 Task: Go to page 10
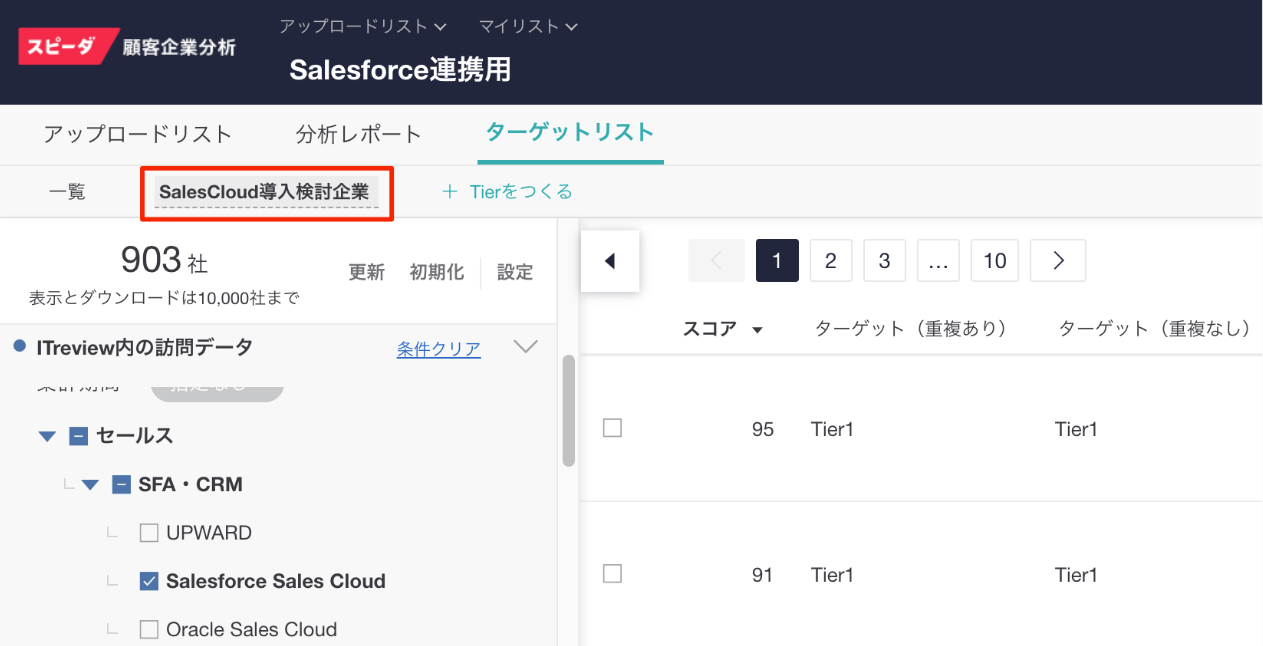click(x=994, y=261)
